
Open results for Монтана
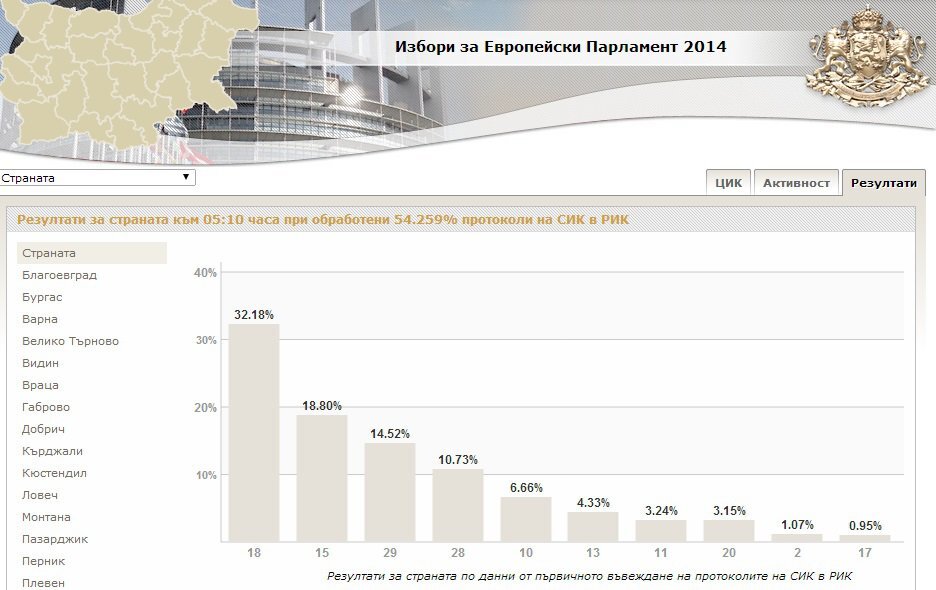coord(46,517)
